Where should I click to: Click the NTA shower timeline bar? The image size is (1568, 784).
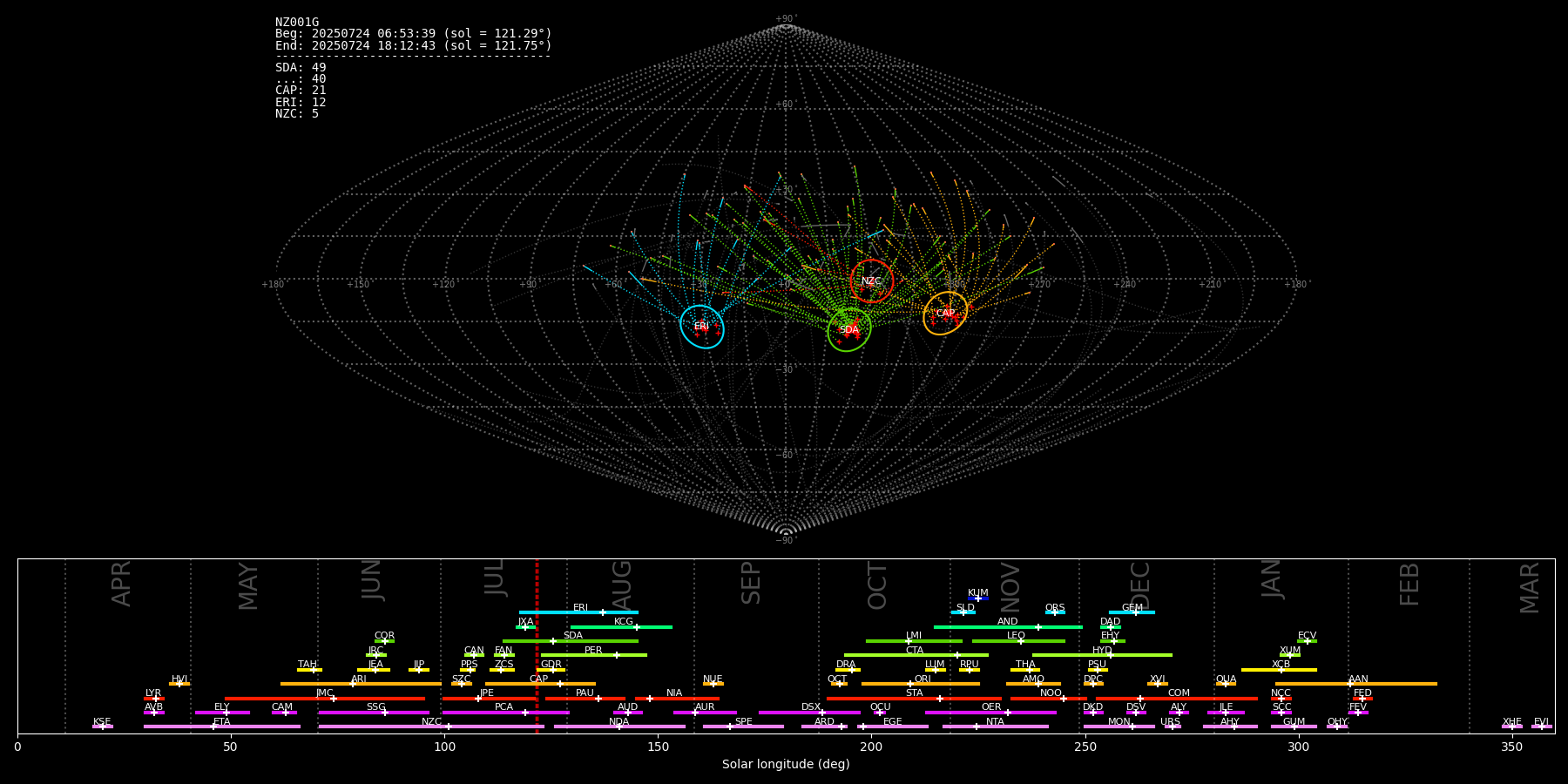[995, 727]
